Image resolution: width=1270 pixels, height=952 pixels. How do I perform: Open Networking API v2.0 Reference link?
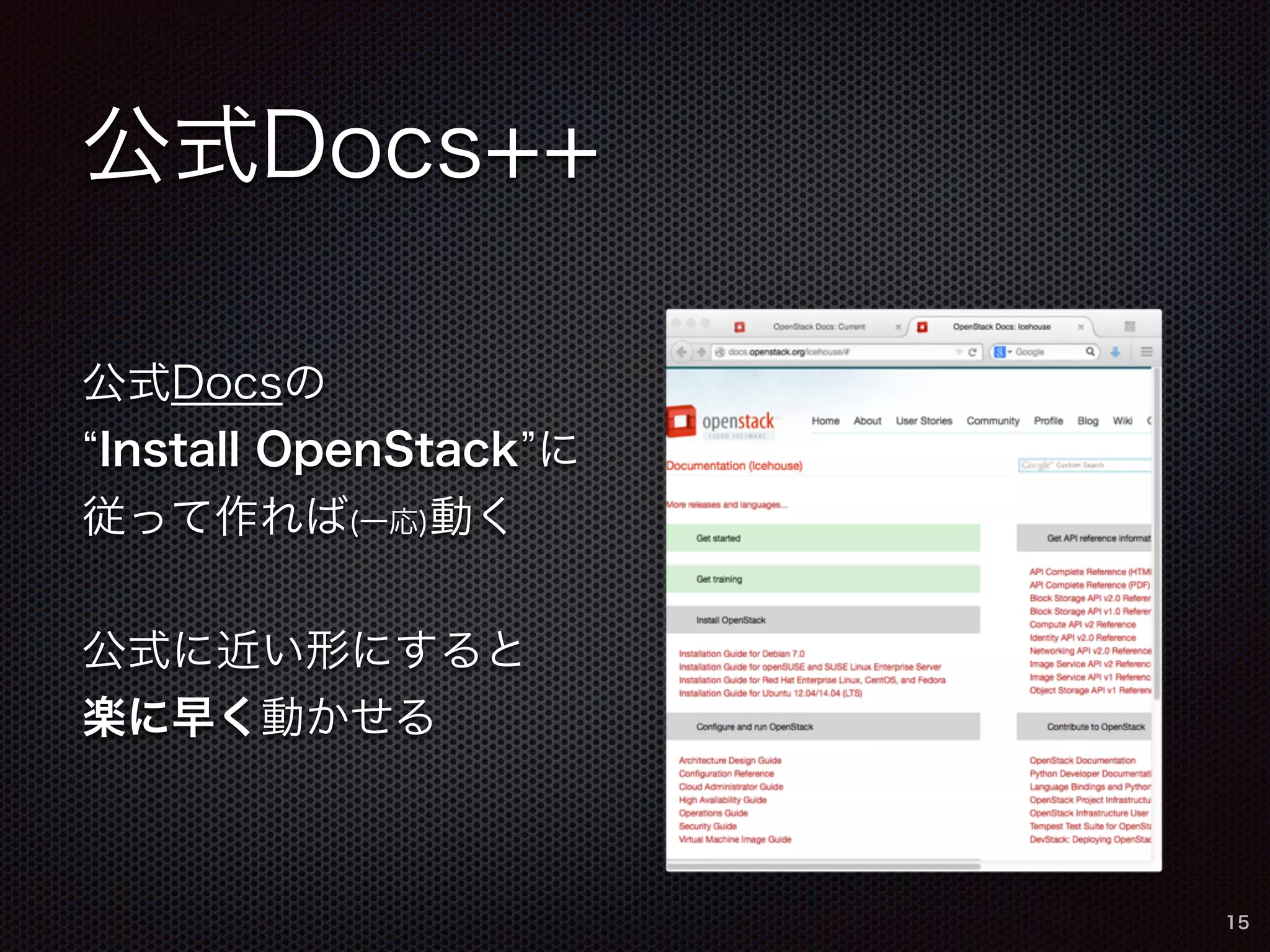point(1090,651)
